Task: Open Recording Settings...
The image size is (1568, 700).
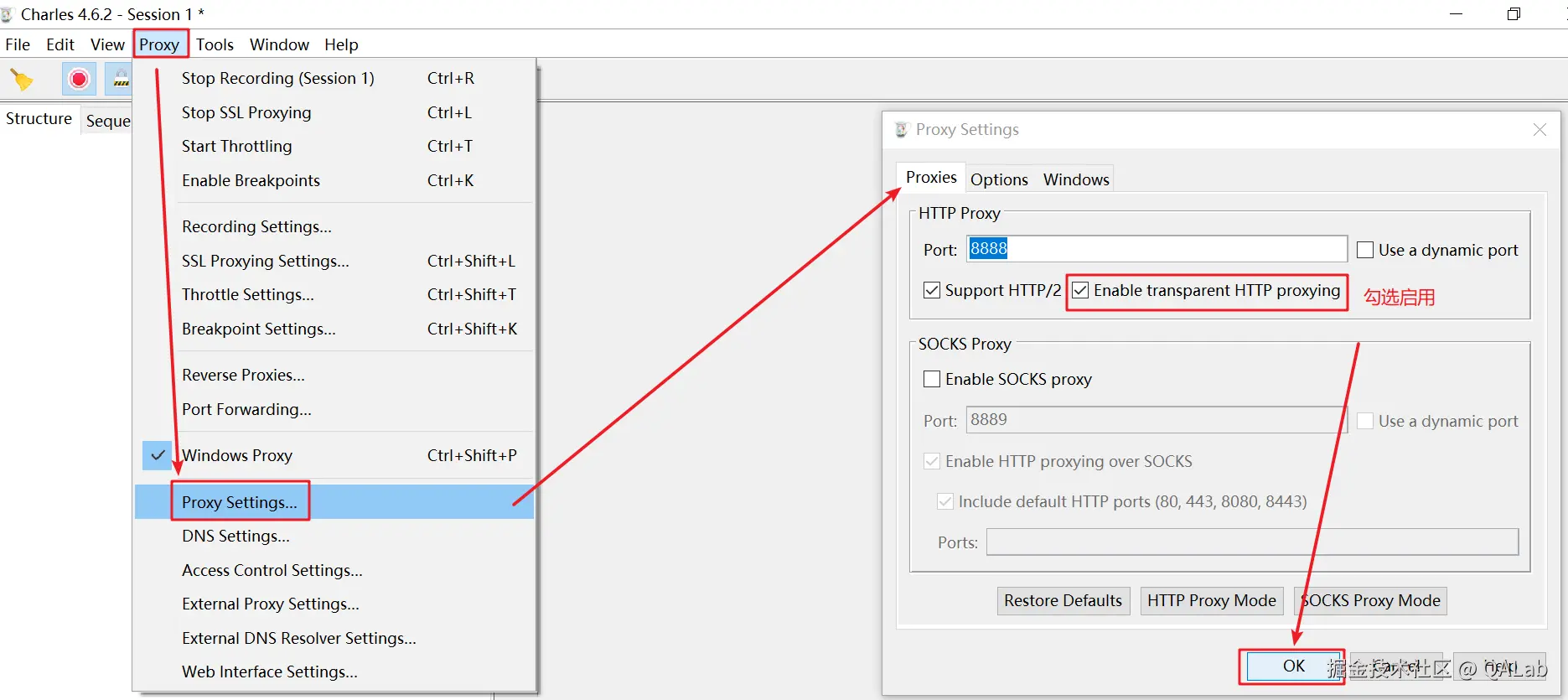Action: [x=334, y=226]
